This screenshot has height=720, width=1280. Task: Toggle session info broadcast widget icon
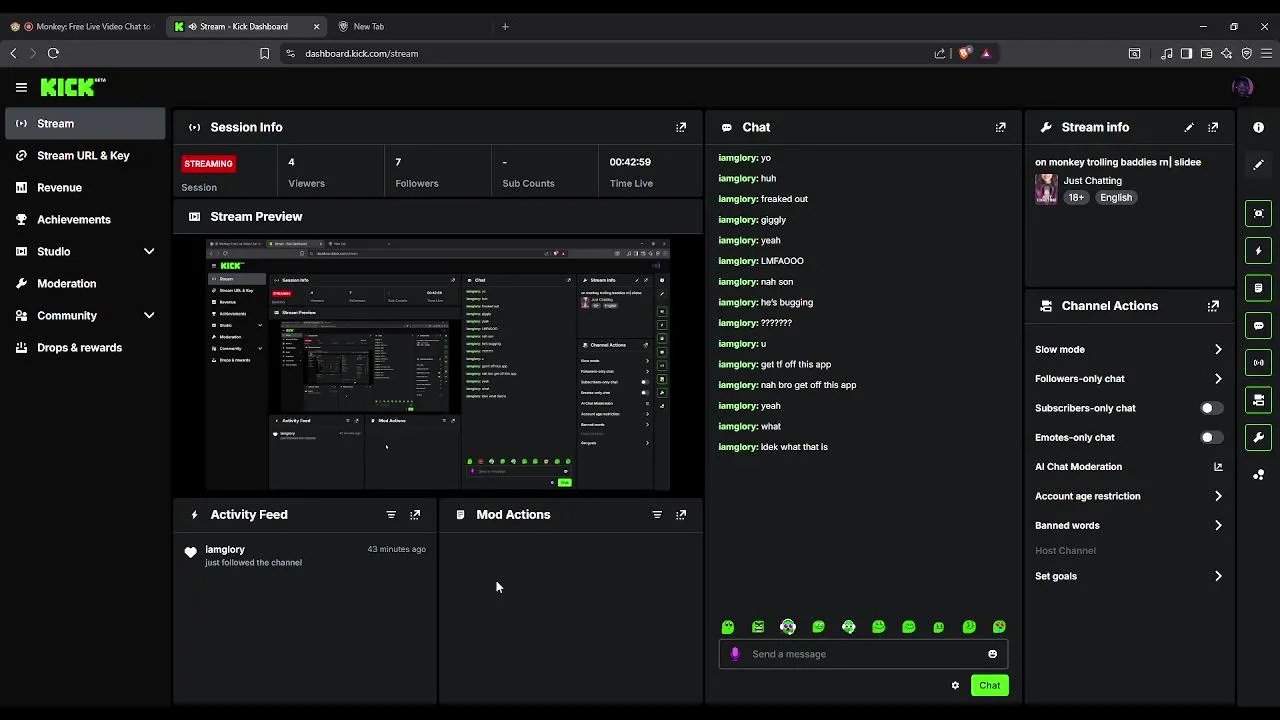1258,362
